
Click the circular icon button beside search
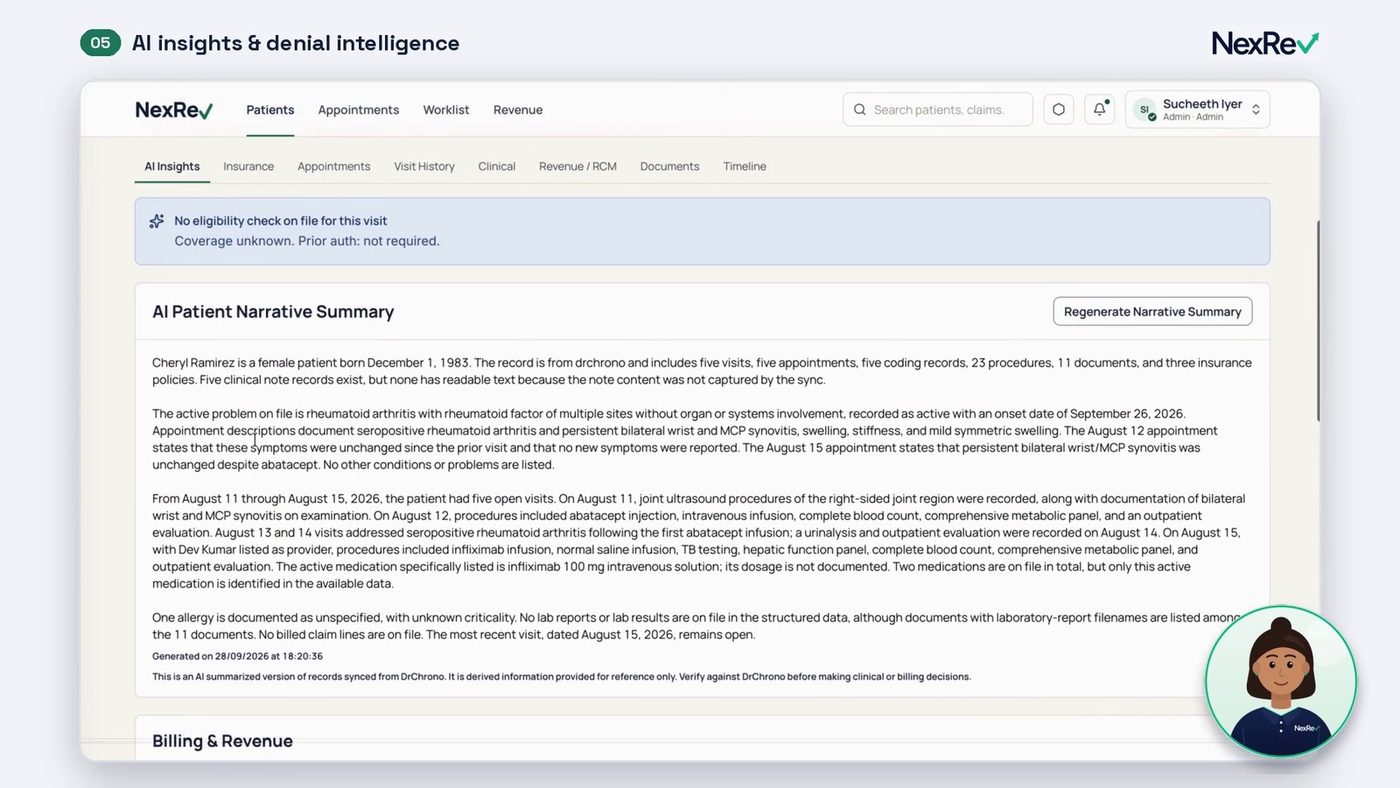click(x=1059, y=110)
